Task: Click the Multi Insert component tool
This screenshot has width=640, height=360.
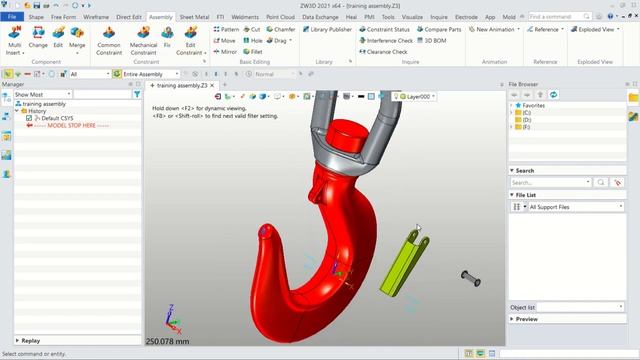Action: (x=15, y=40)
